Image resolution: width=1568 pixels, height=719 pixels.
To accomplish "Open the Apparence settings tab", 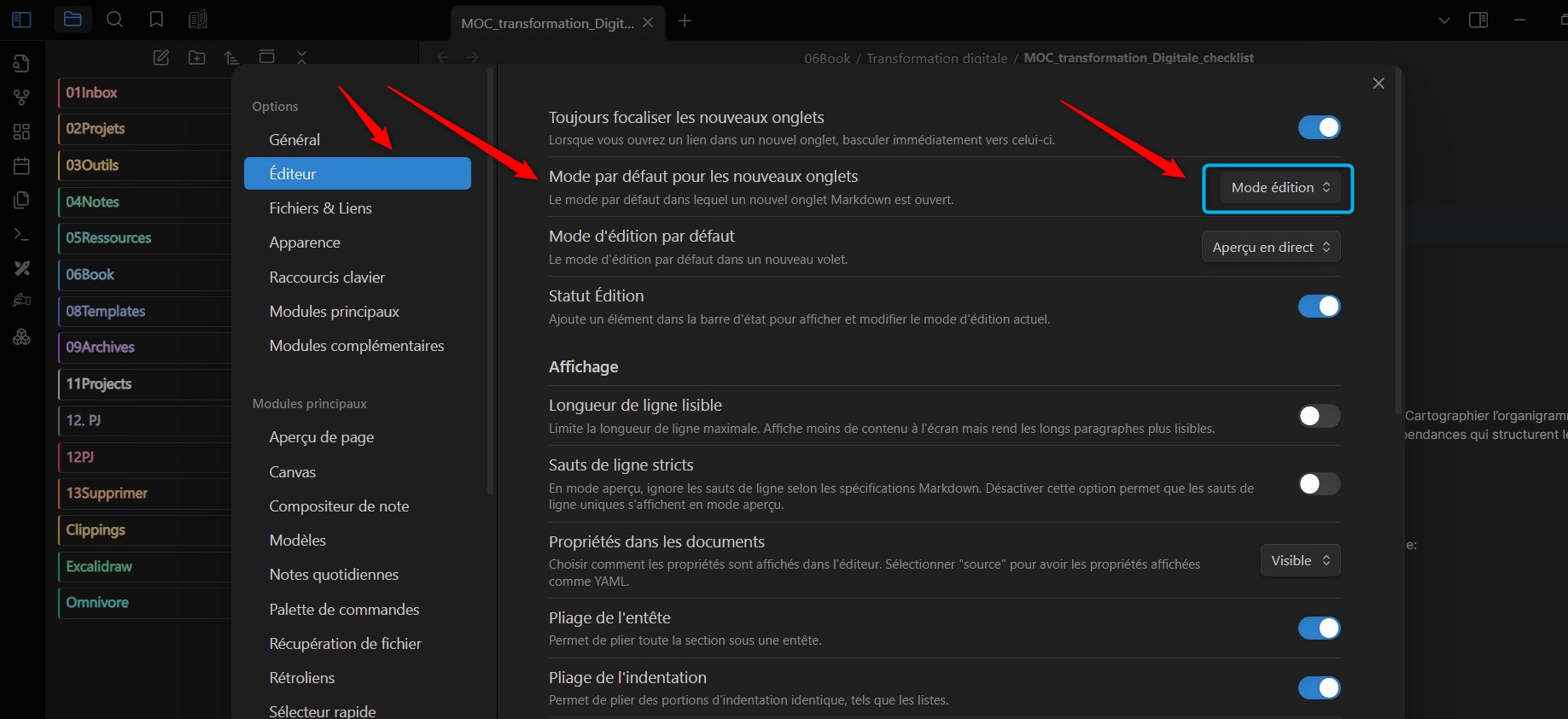I will pyautogui.click(x=358, y=243).
